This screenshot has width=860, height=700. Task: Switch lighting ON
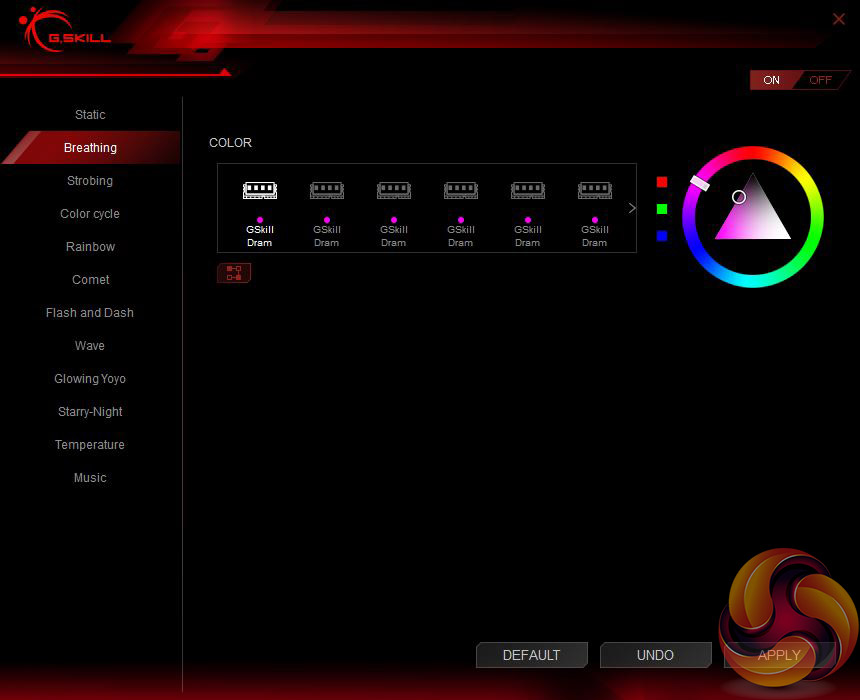point(771,80)
